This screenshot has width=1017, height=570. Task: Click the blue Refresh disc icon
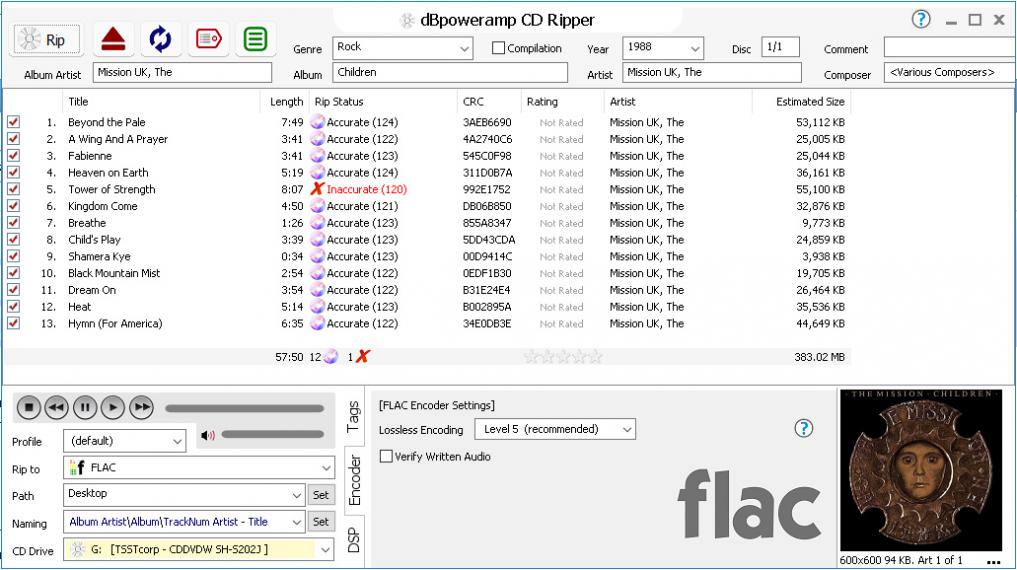160,39
